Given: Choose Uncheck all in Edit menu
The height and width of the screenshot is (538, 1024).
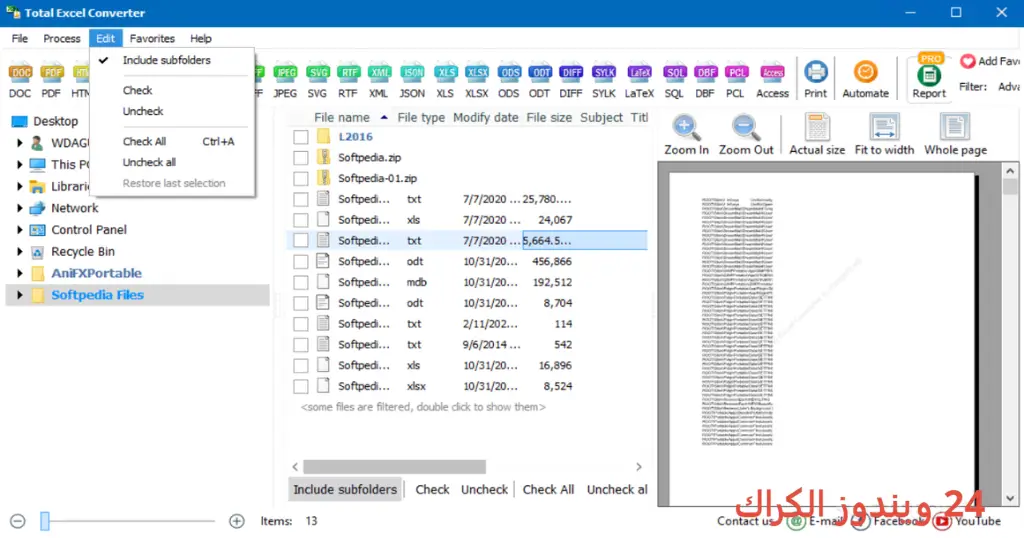Looking at the screenshot, I should 172,163.
